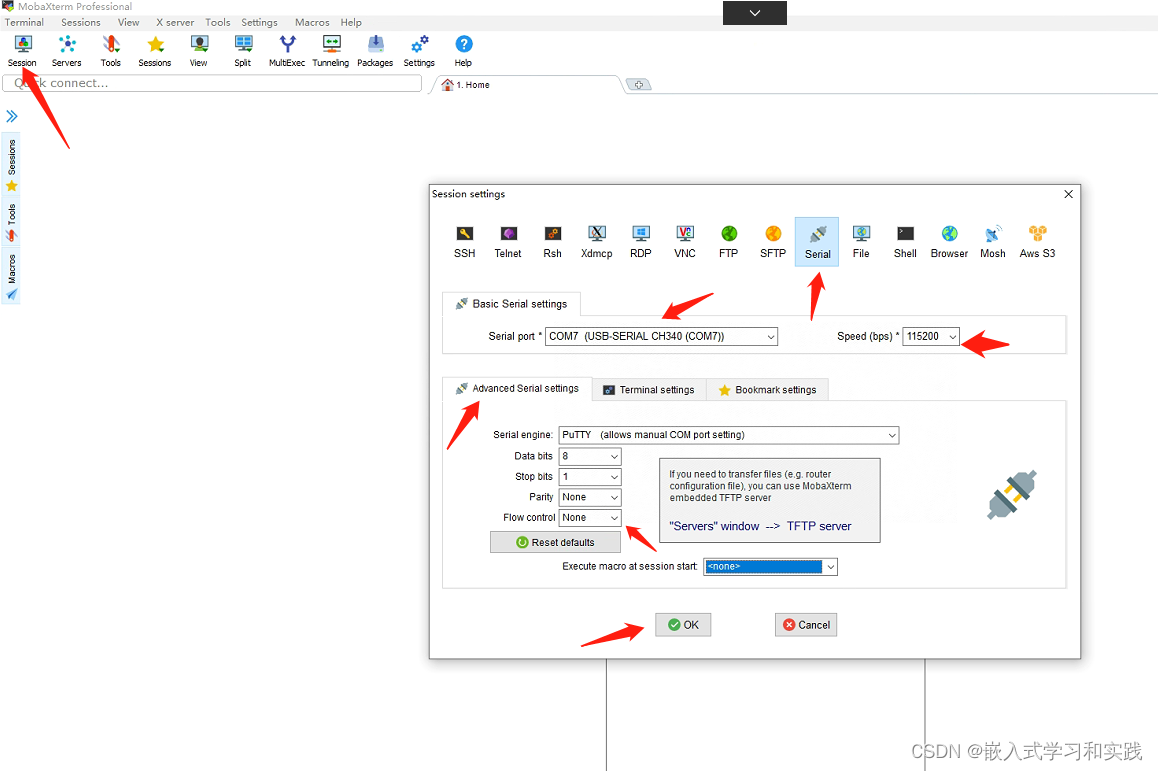The width and height of the screenshot is (1158, 771).
Task: Select Browser session type
Action: pos(949,241)
